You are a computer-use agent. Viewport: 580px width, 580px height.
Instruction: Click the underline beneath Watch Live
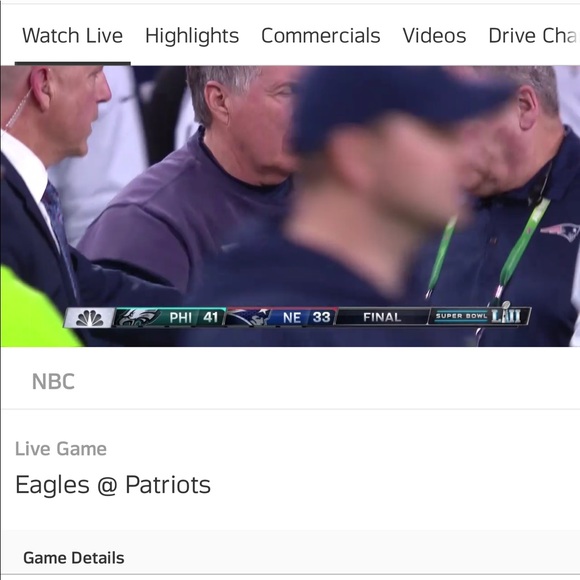(72, 64)
